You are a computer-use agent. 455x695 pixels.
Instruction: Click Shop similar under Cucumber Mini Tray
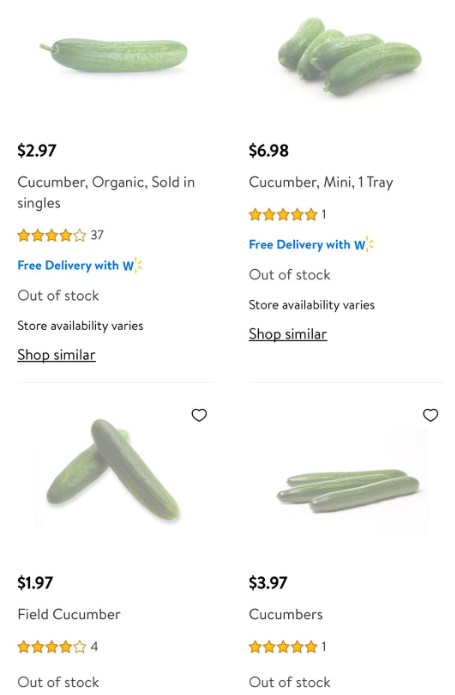pos(288,334)
